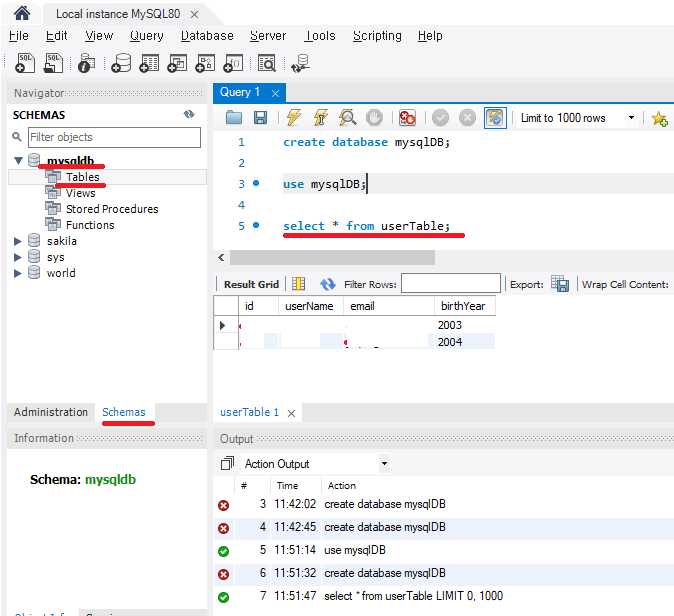Go to the Home screen tab icon

pos(22,13)
